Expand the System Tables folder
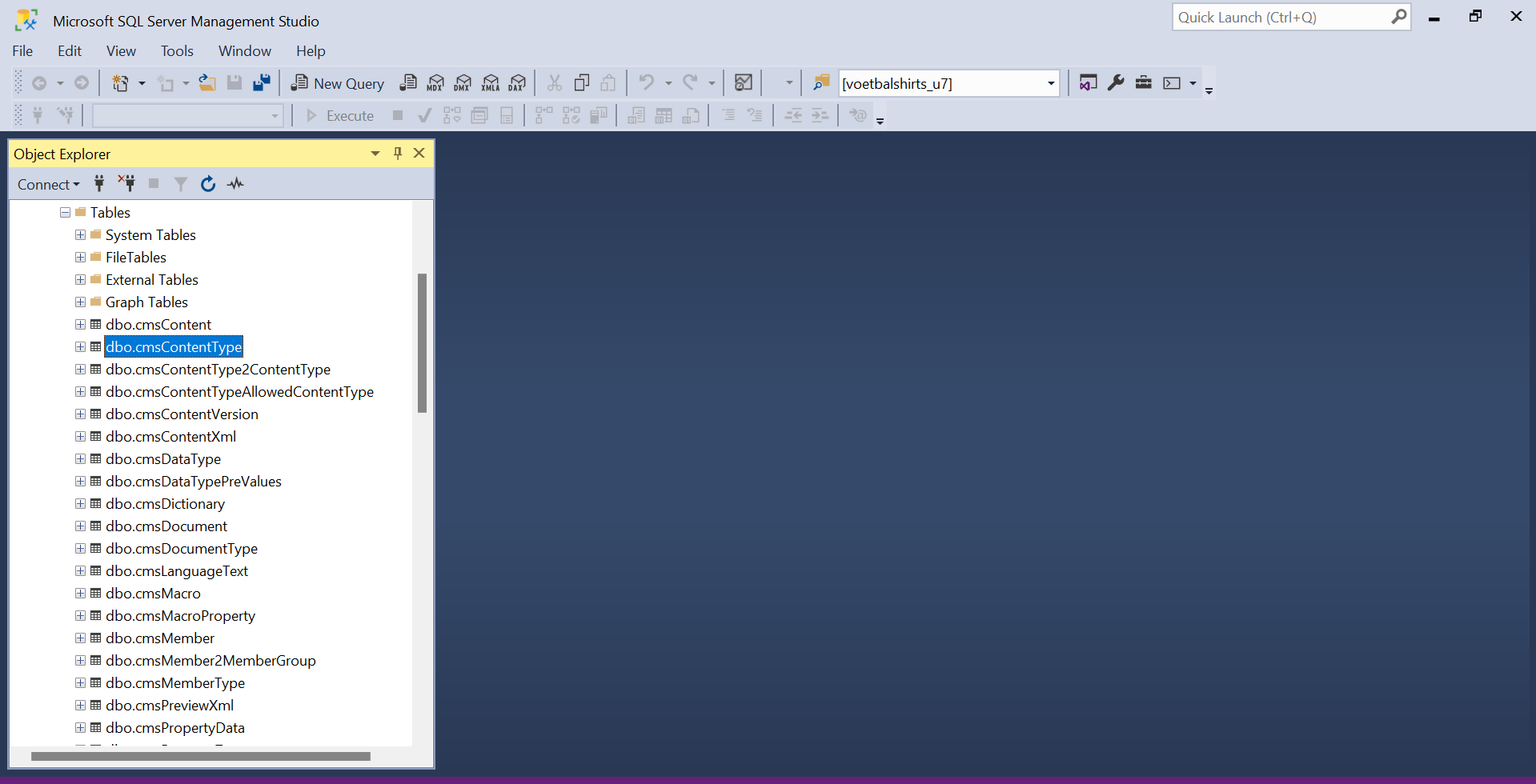 80,235
